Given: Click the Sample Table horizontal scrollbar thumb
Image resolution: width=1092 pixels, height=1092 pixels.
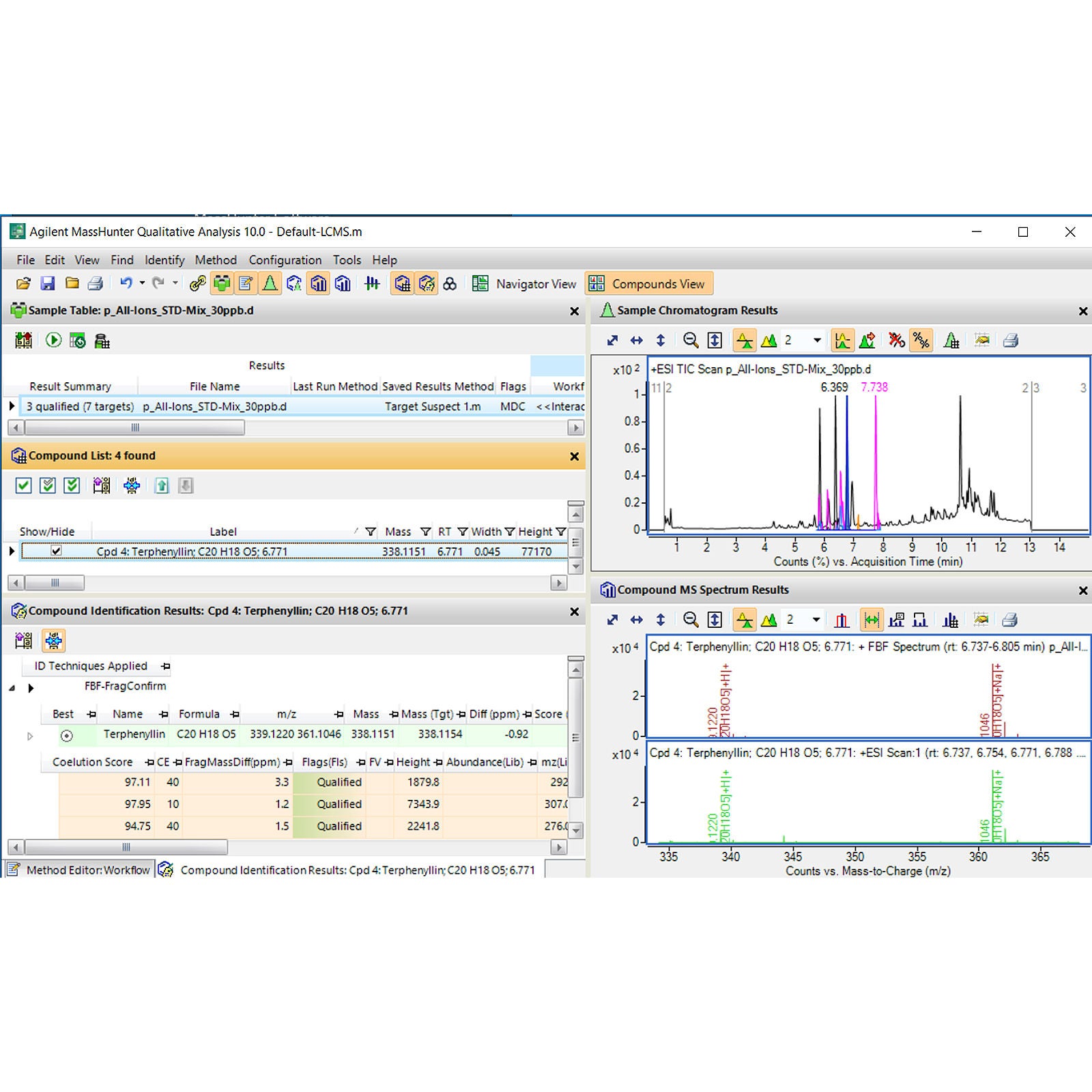Looking at the screenshot, I should [134, 428].
